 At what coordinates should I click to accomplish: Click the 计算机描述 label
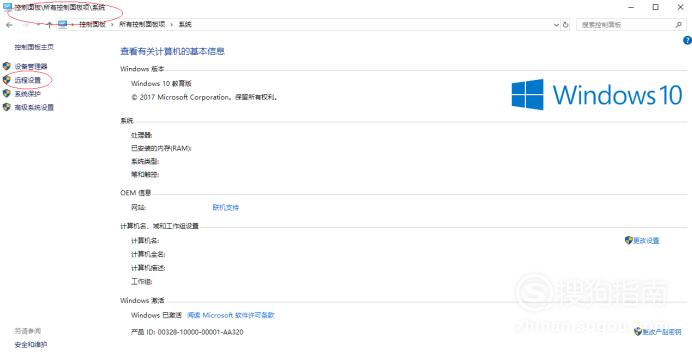pos(148,268)
